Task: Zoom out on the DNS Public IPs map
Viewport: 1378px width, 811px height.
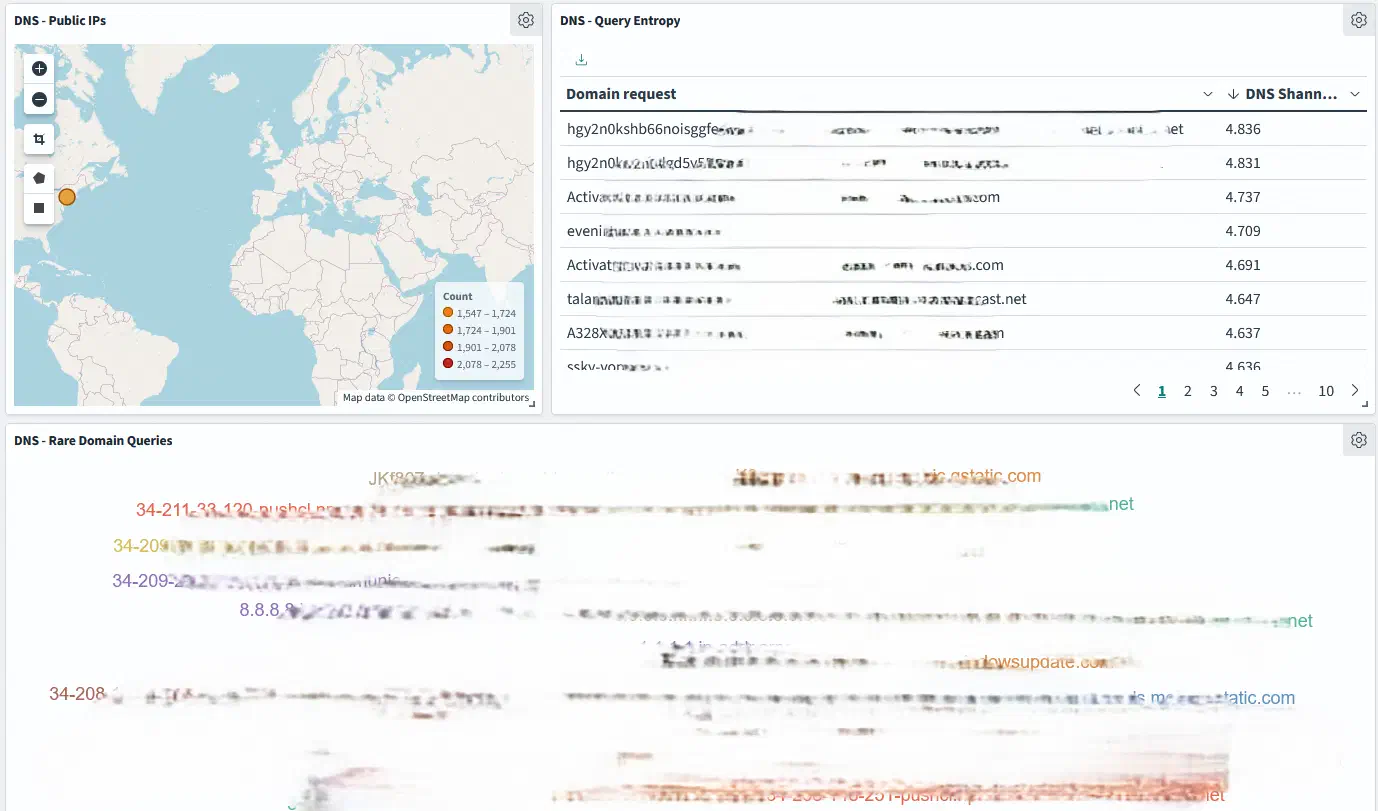Action: 39,99
